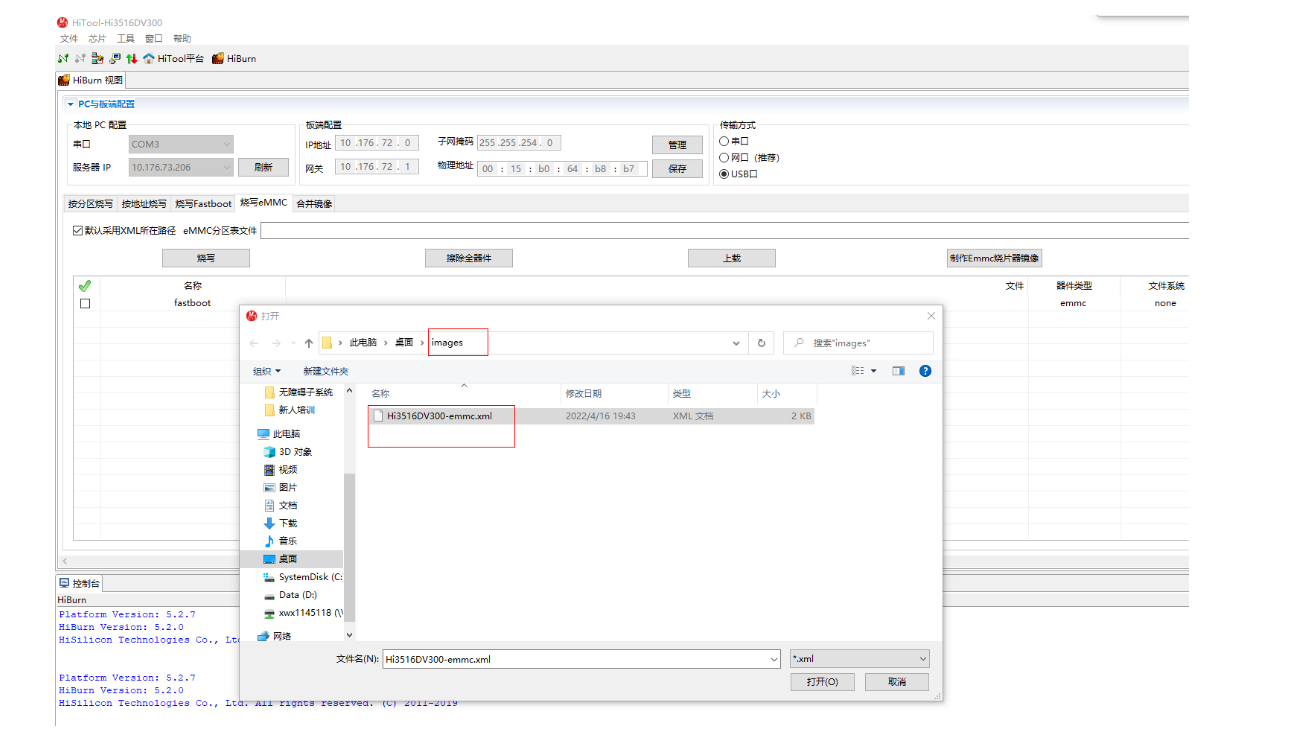Click the eMMC分区表文件 path field
1300x731 pixels.
point(724,230)
